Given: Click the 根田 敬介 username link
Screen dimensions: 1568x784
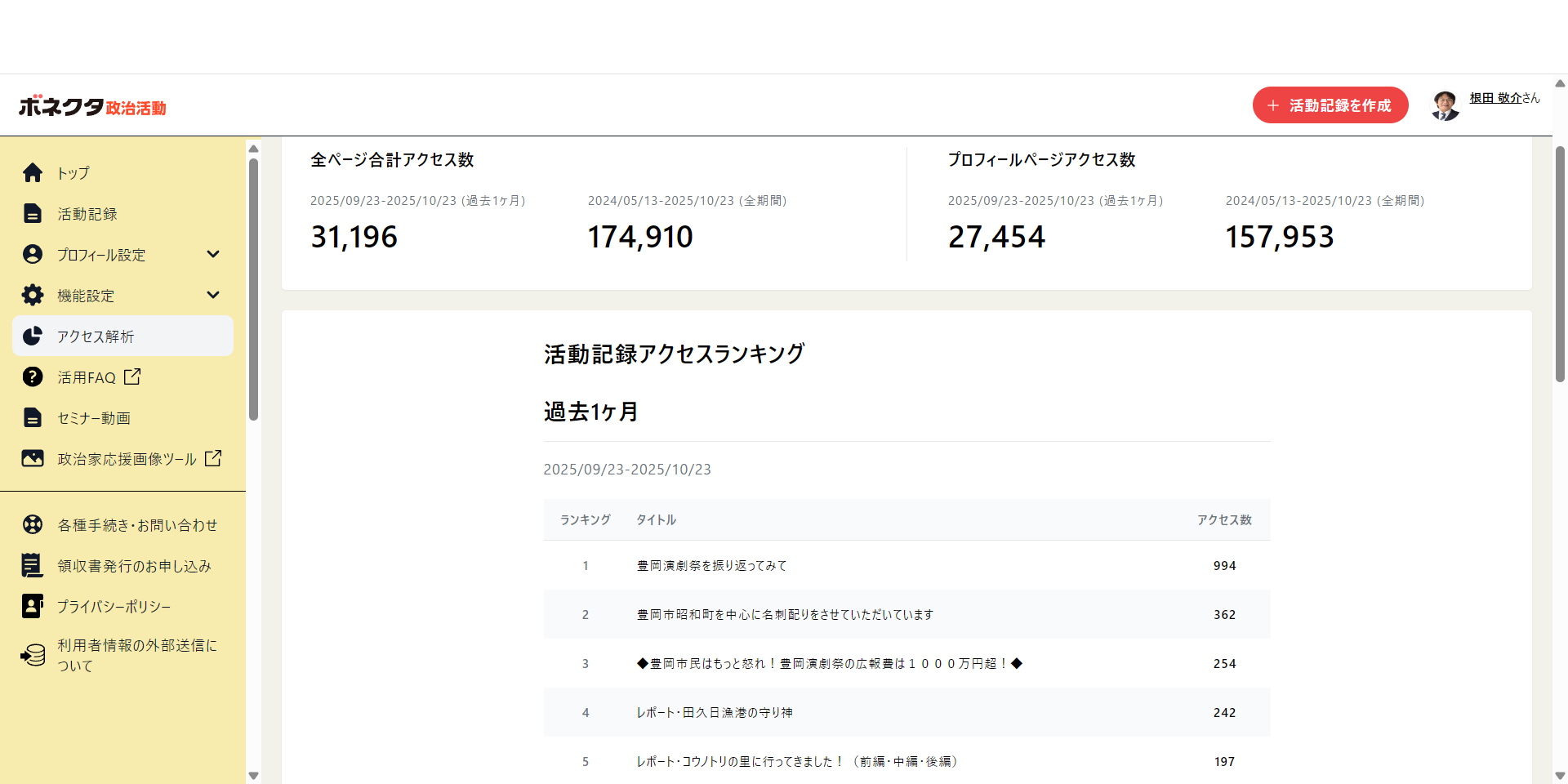Looking at the screenshot, I should click(1495, 98).
